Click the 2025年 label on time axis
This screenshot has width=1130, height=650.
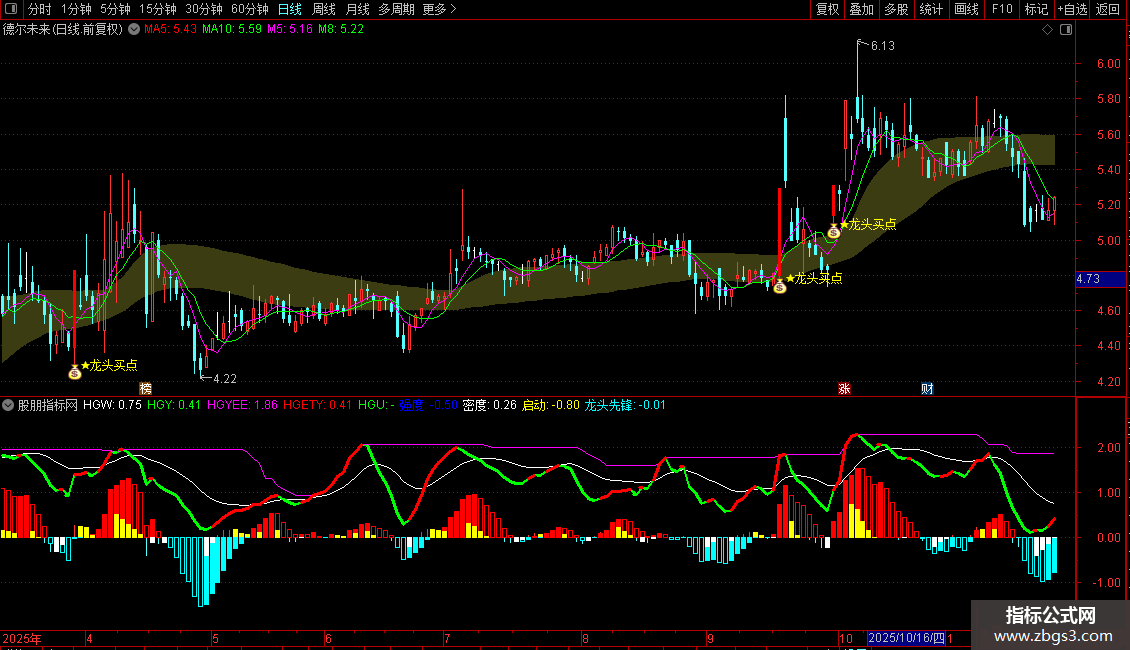tap(22, 638)
